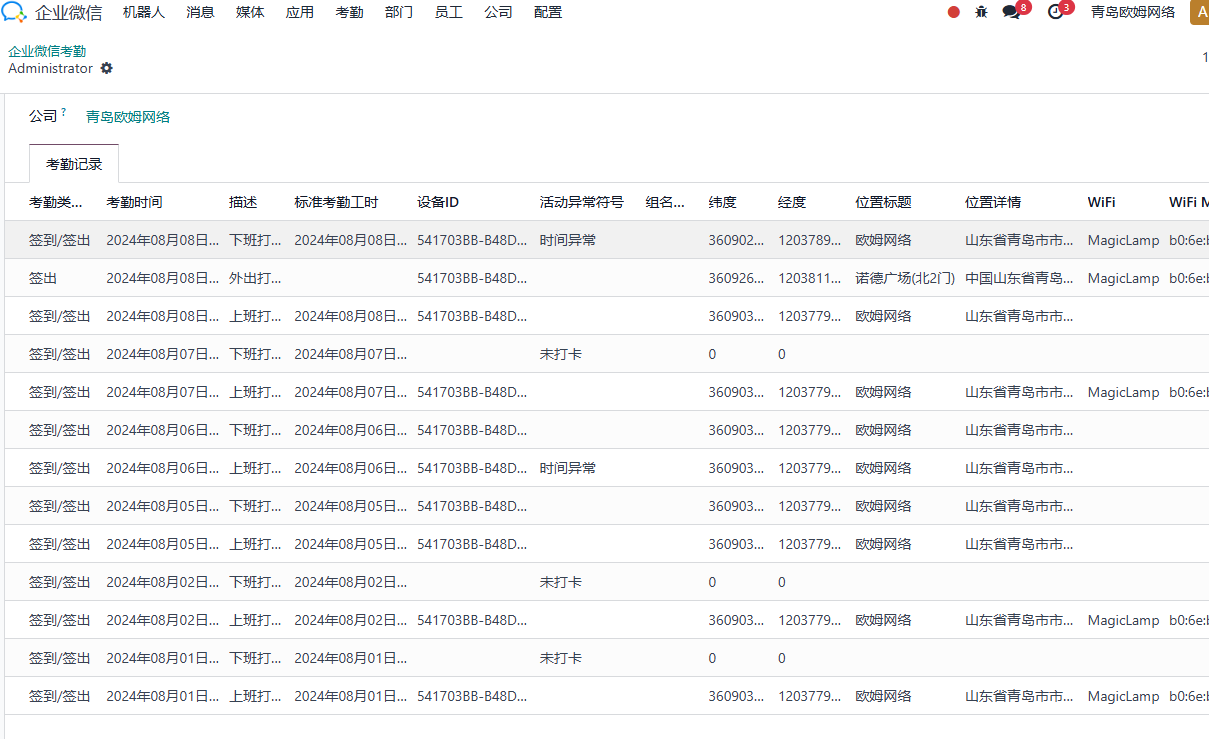This screenshot has width=1209, height=739.
Task: Open the chat messages icon with badge 8
Action: coord(1012,12)
